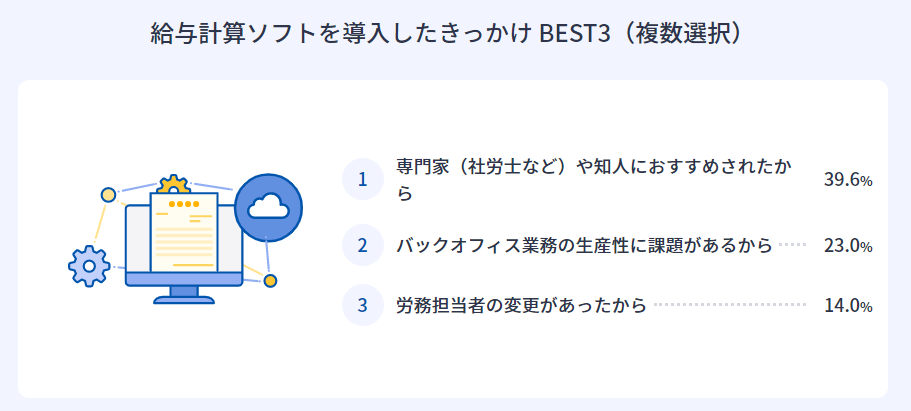The image size is (911, 411).
Task: Click the yellow node dot below the cloud
Action: [270, 280]
